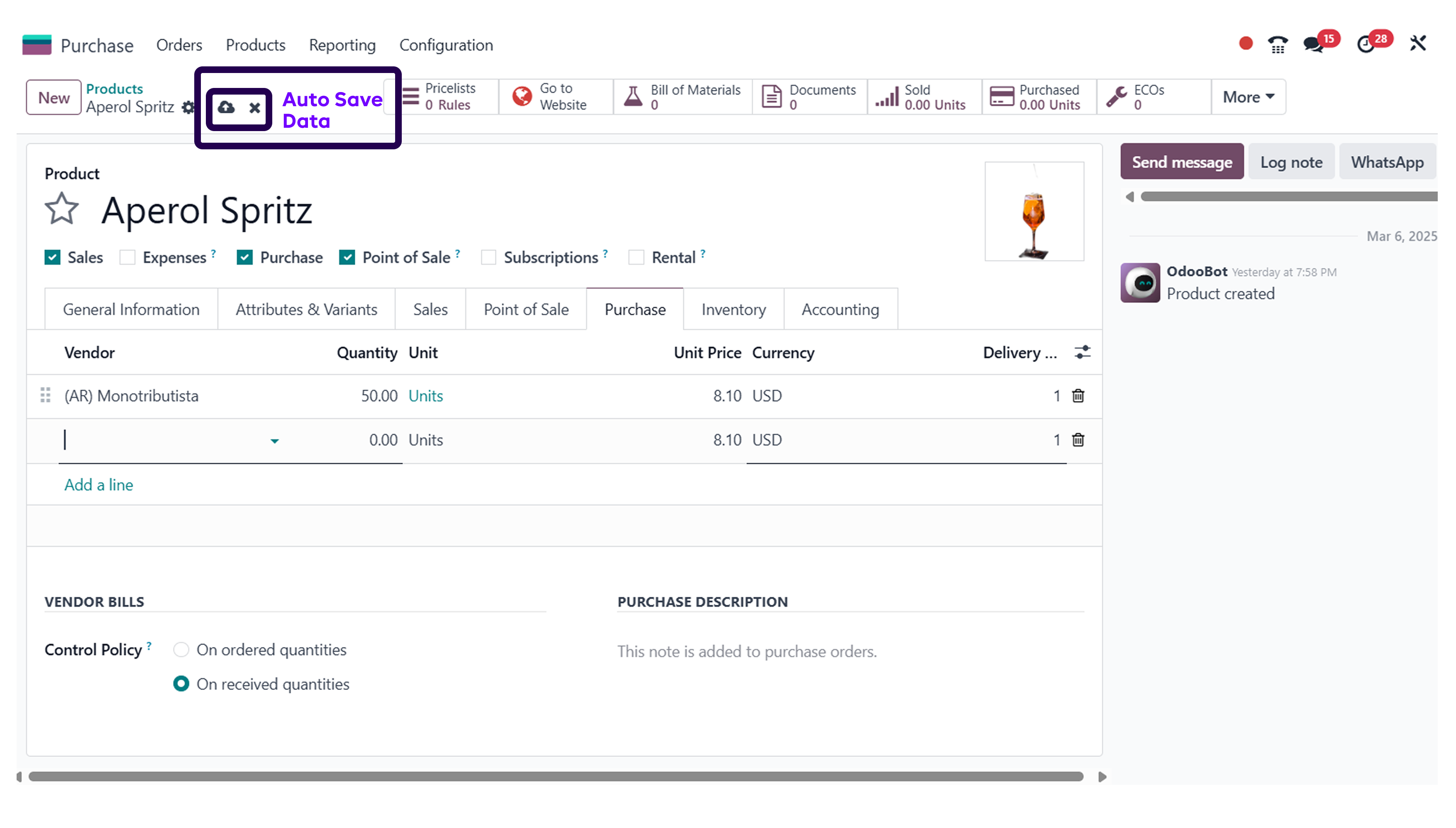
Task: Open the Orders menu
Action: click(x=178, y=45)
